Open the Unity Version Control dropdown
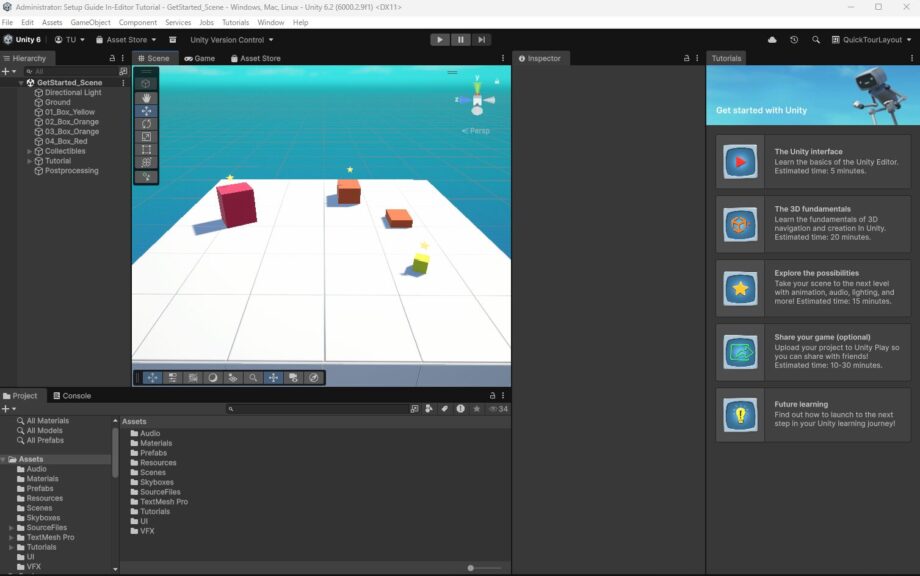Viewport: 920px width, 576px height. [232, 40]
